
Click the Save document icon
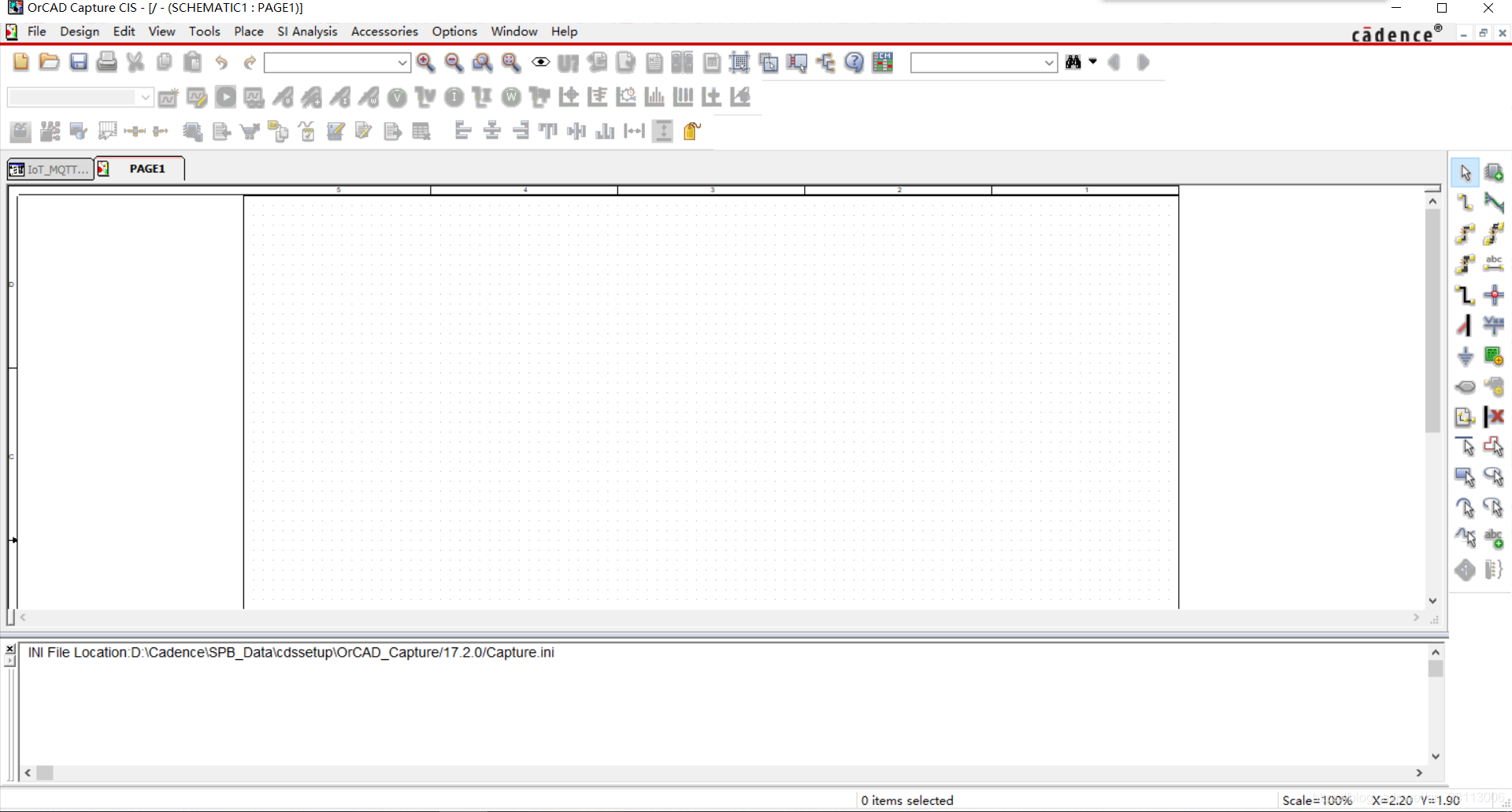pyautogui.click(x=78, y=62)
